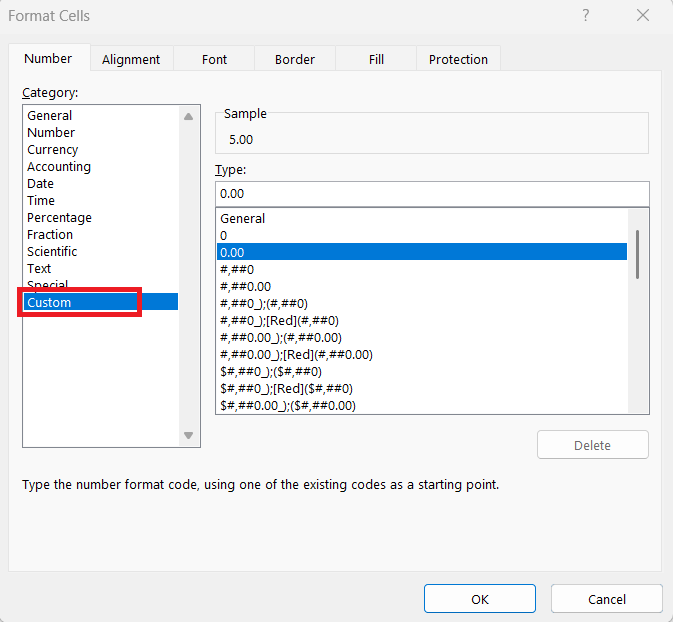This screenshot has width=673, height=622.
Task: Select the #,##0.00_);[Red](#,##0.00) format code
Action: point(422,355)
